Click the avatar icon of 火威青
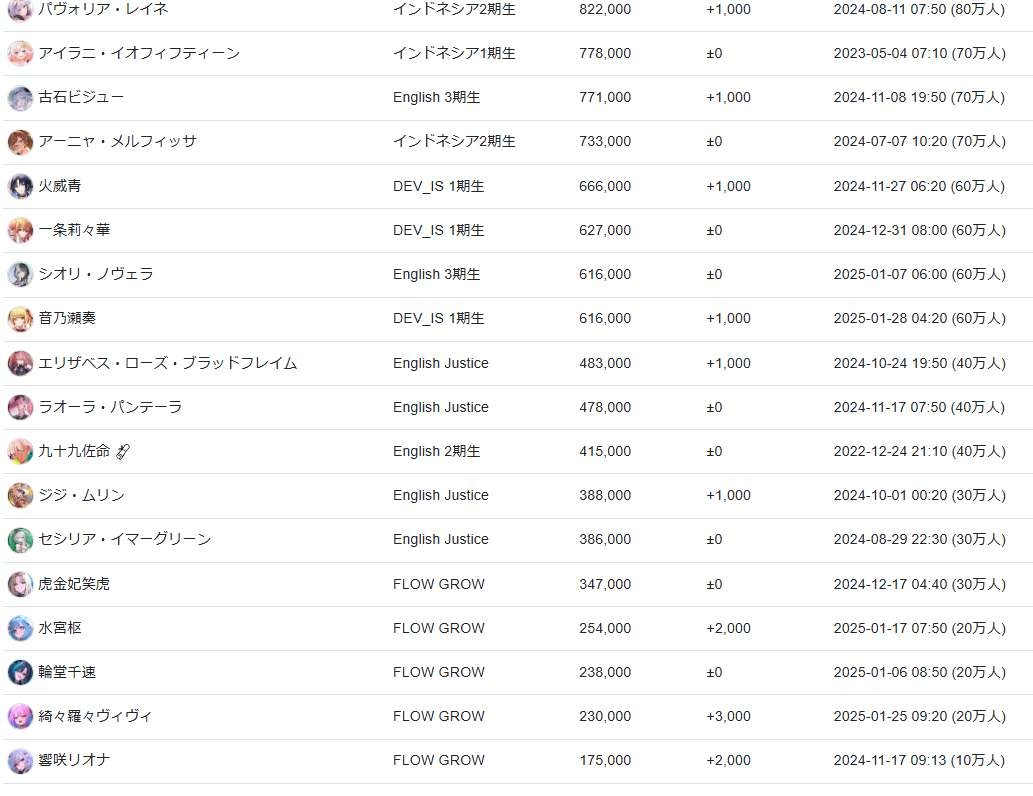Viewport: 1033px width, 796px height. tap(20, 186)
